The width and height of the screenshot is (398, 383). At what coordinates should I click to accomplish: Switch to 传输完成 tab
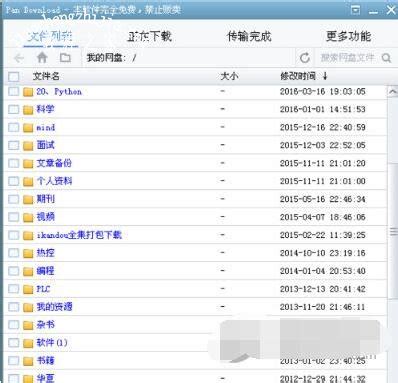(249, 36)
